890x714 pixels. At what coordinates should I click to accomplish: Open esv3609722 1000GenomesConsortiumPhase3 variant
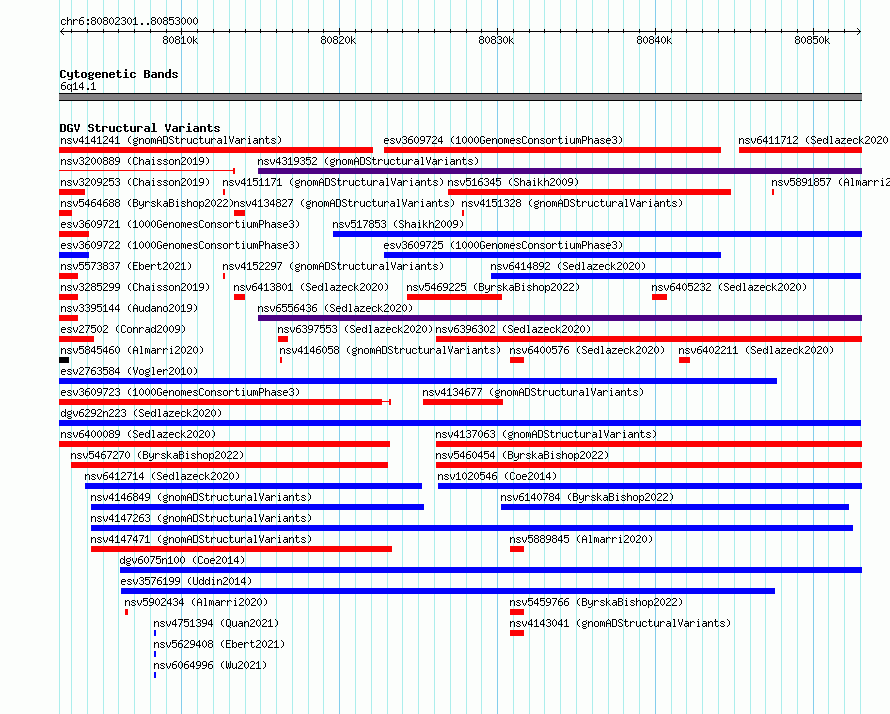click(x=180, y=245)
